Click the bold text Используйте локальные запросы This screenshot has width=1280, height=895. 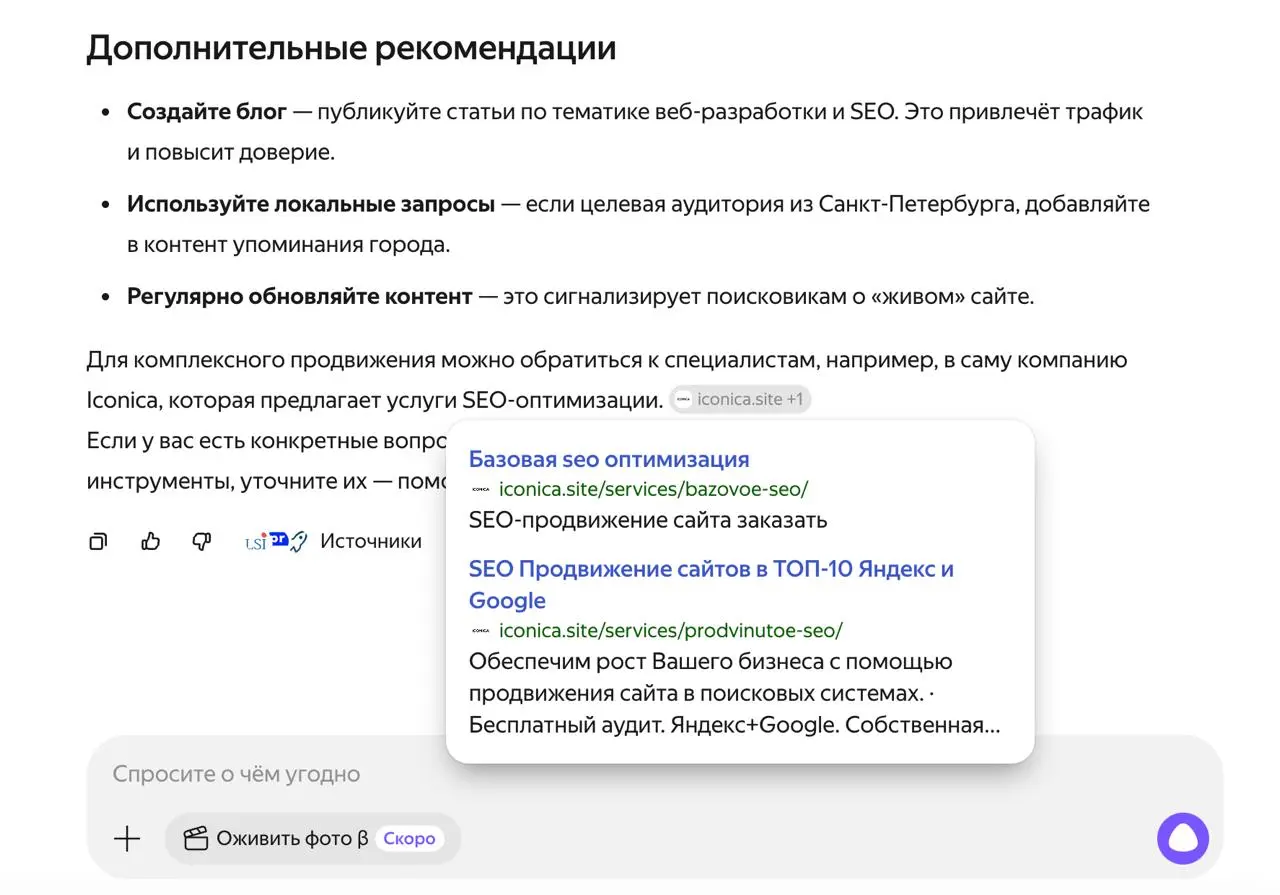[x=311, y=205]
